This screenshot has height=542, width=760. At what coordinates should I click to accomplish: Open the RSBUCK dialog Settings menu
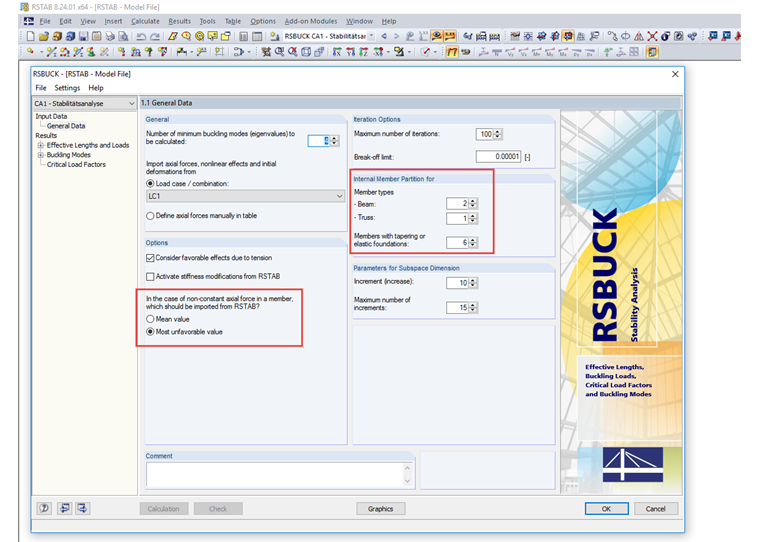67,88
